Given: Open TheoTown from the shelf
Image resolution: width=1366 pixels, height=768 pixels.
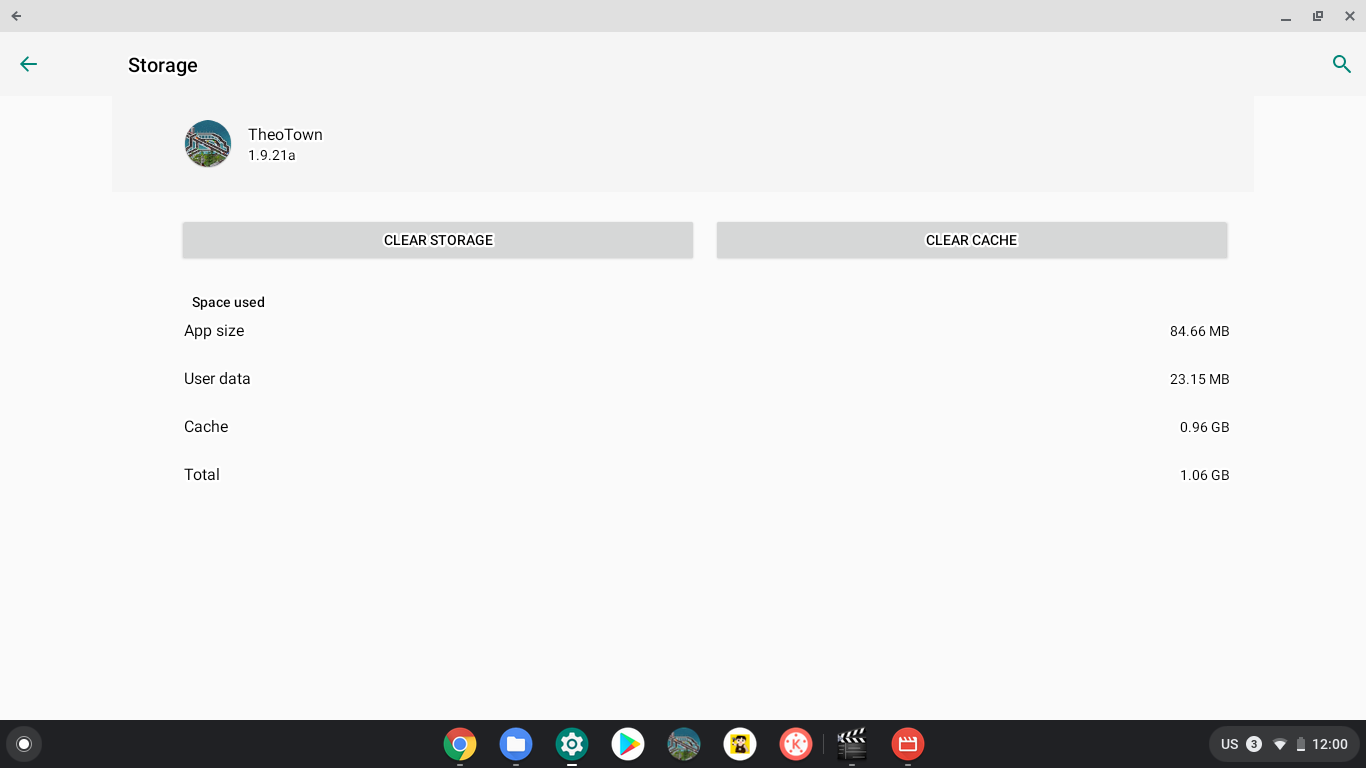Looking at the screenshot, I should (684, 744).
